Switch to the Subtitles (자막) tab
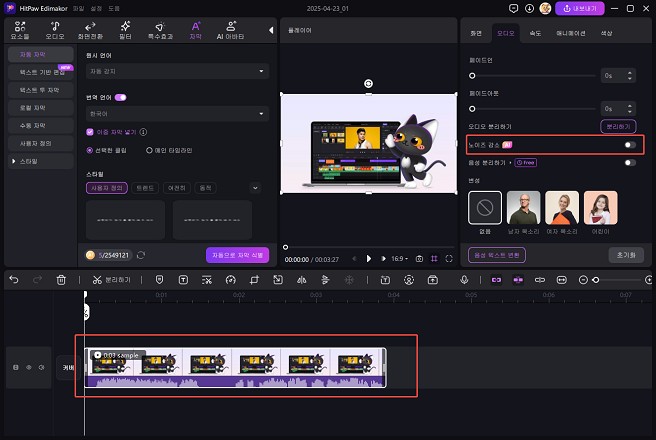This screenshot has width=656, height=440. [195, 30]
